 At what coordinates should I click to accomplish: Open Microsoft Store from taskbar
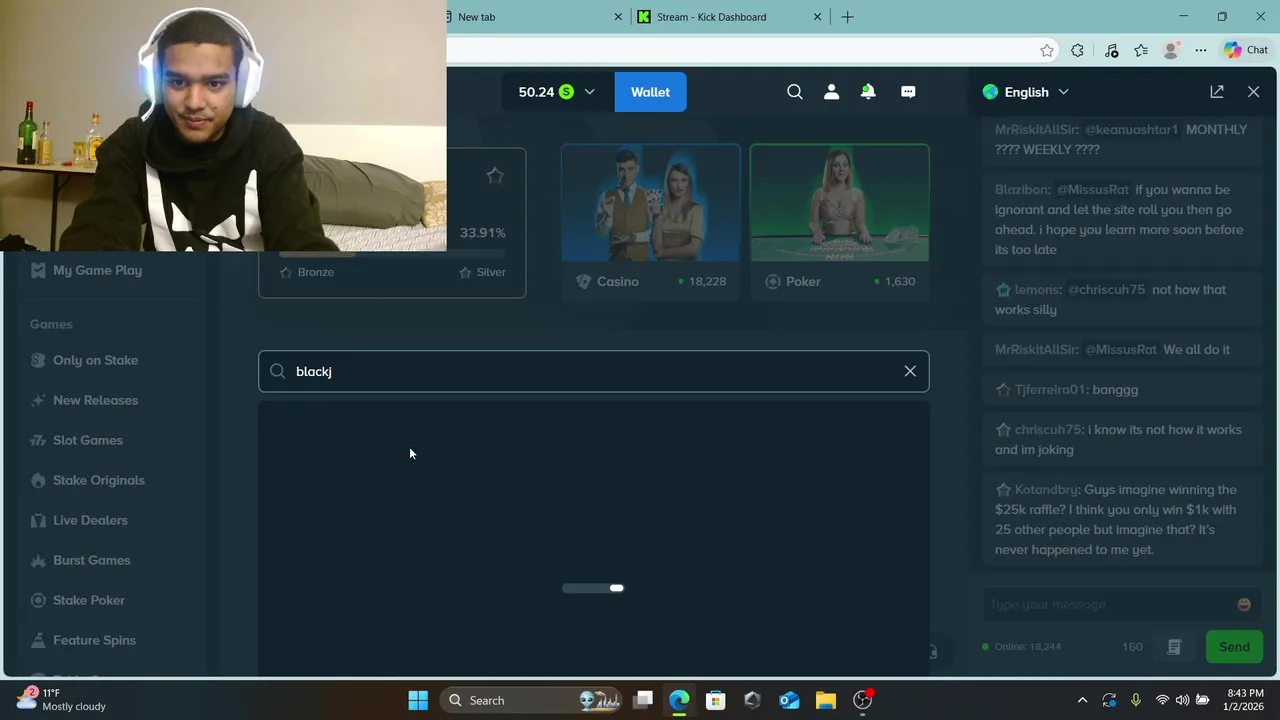pyautogui.click(x=716, y=700)
